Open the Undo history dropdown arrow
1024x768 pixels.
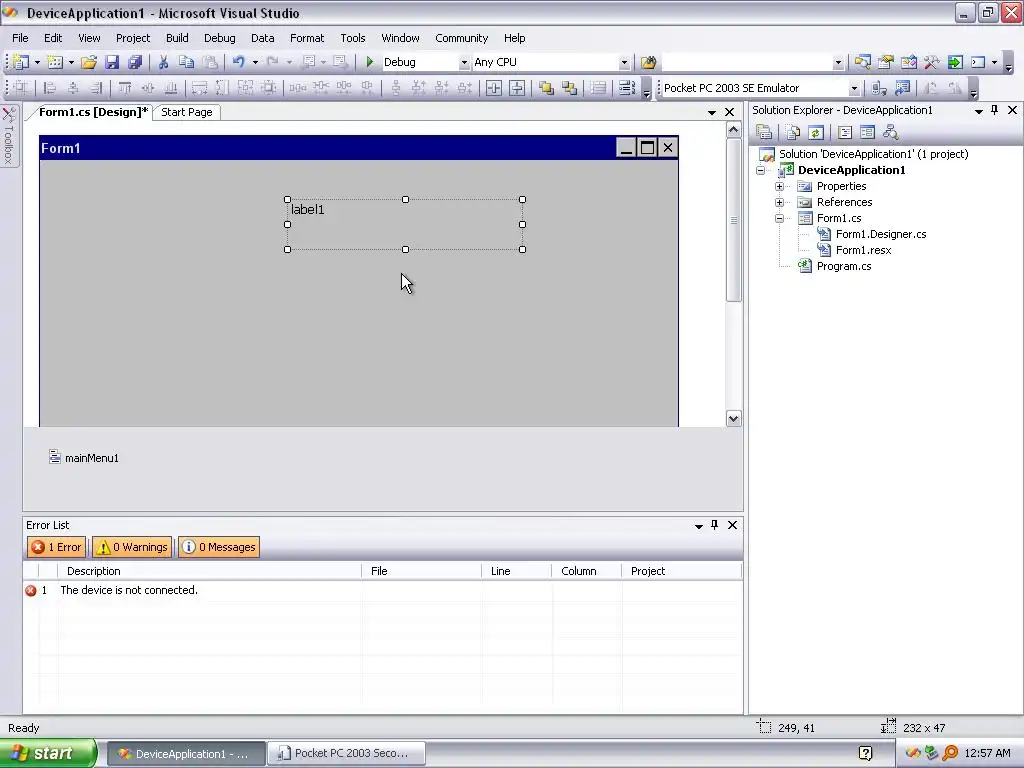coord(255,63)
